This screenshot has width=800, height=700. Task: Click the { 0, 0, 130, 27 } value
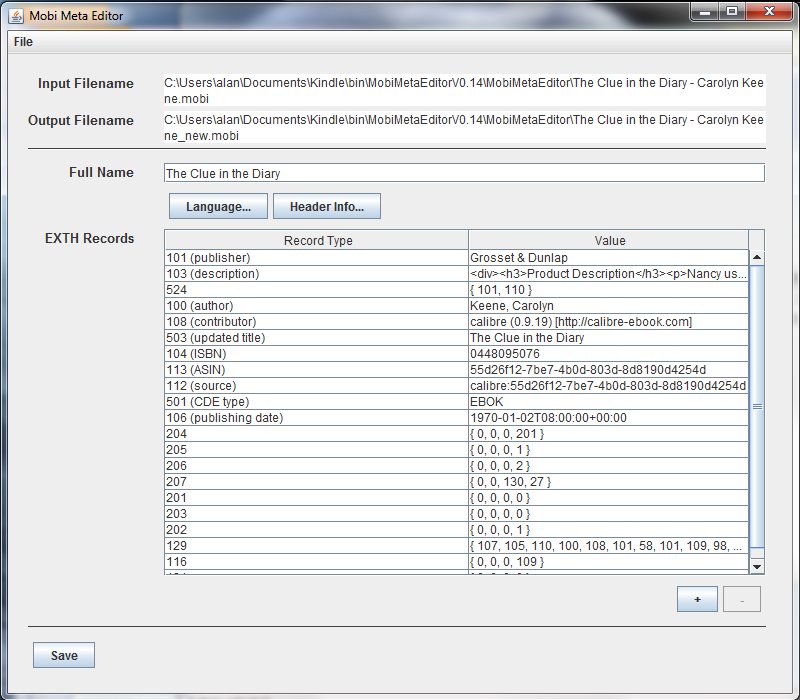(x=609, y=482)
